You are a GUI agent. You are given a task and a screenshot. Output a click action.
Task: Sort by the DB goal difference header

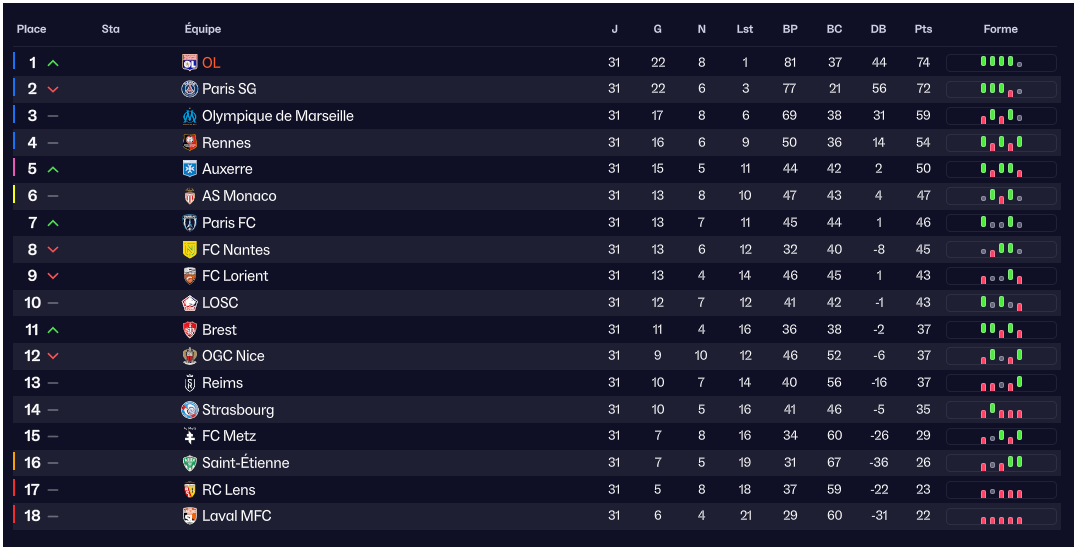[x=878, y=29]
